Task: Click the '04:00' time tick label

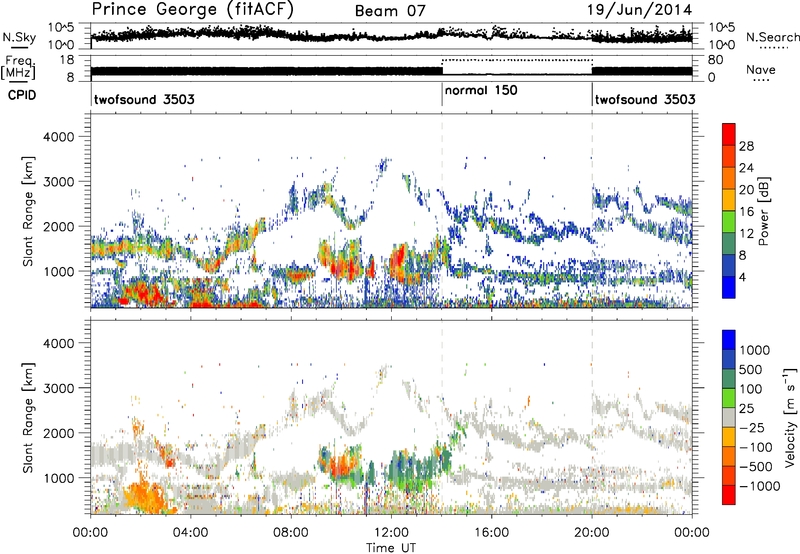Action: [190, 533]
